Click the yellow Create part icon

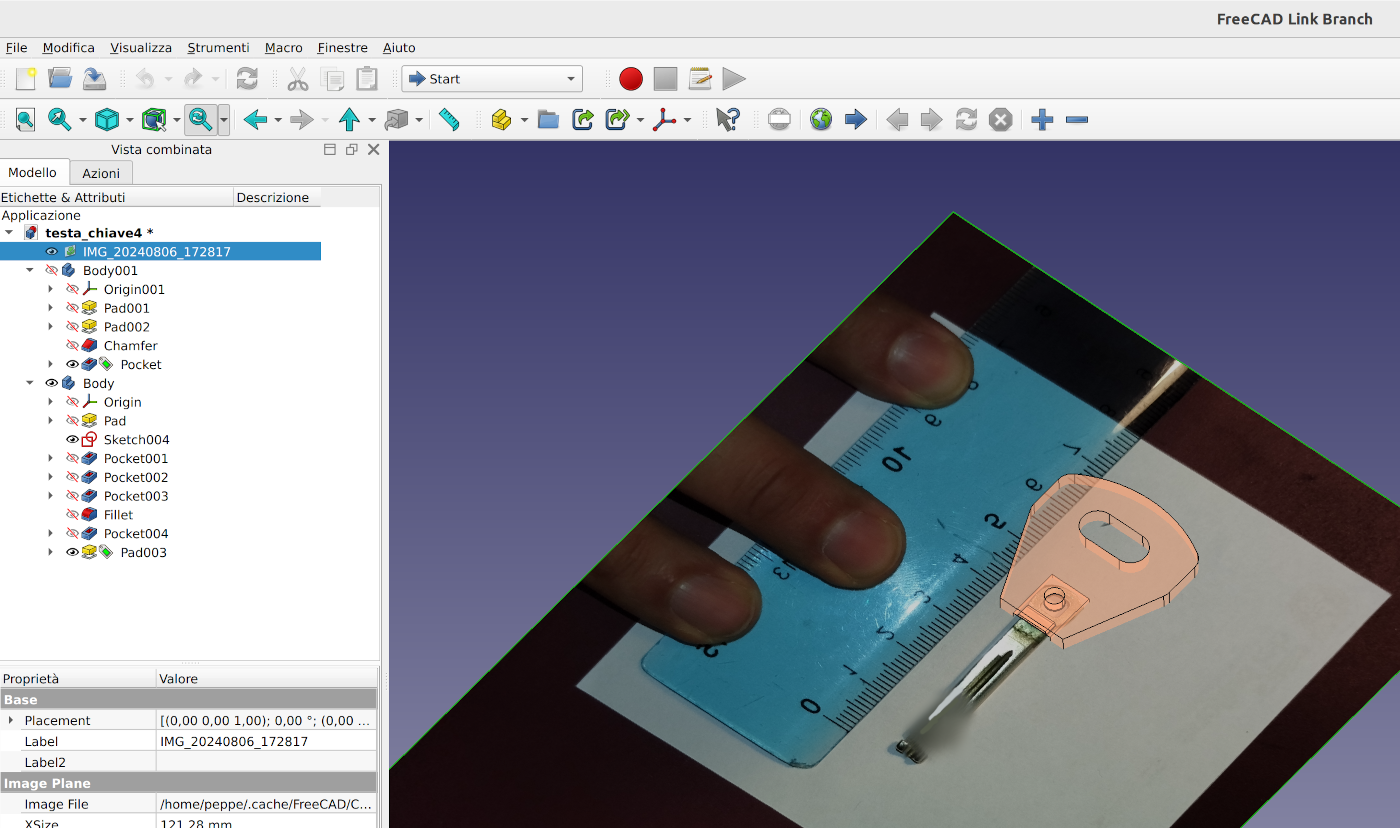502,120
